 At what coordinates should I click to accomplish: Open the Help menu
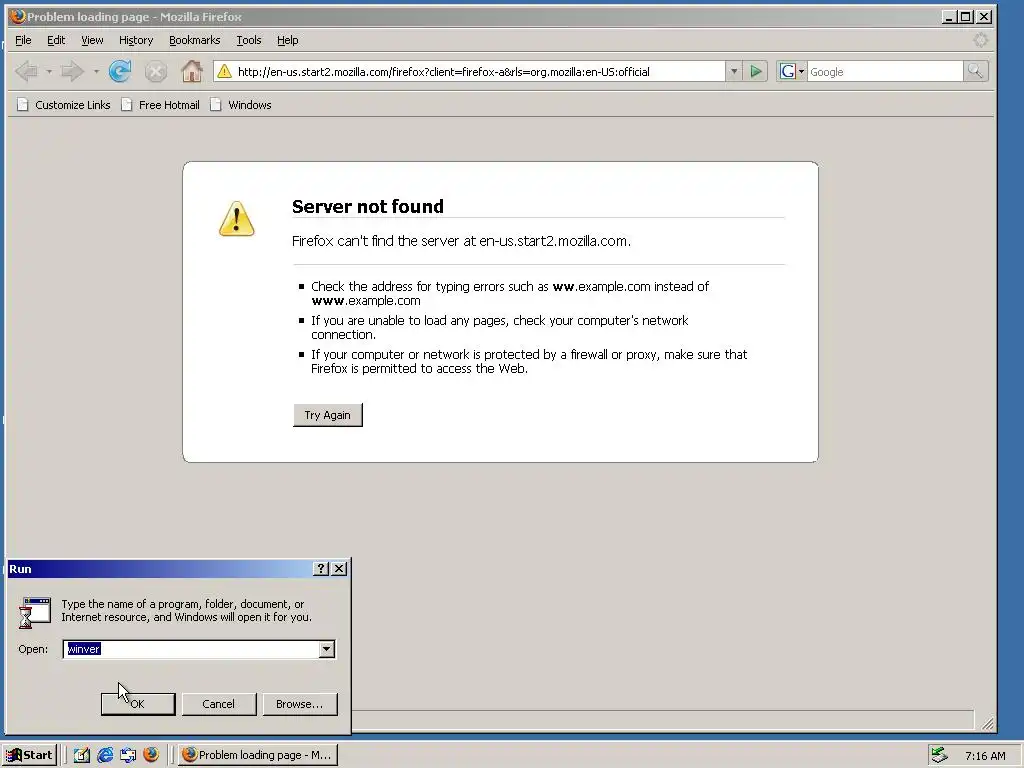tap(287, 40)
